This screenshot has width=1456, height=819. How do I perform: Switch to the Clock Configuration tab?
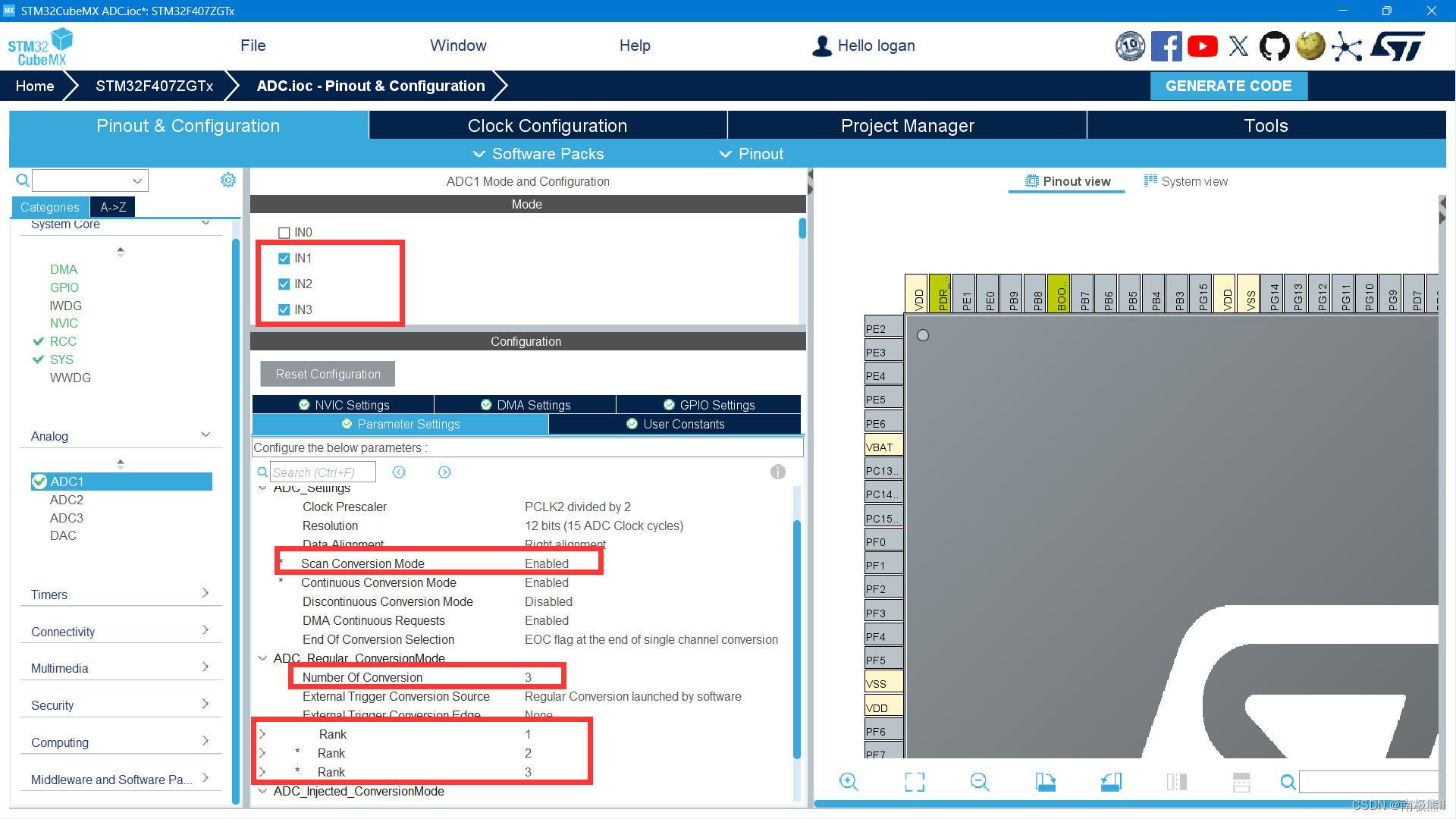547,126
